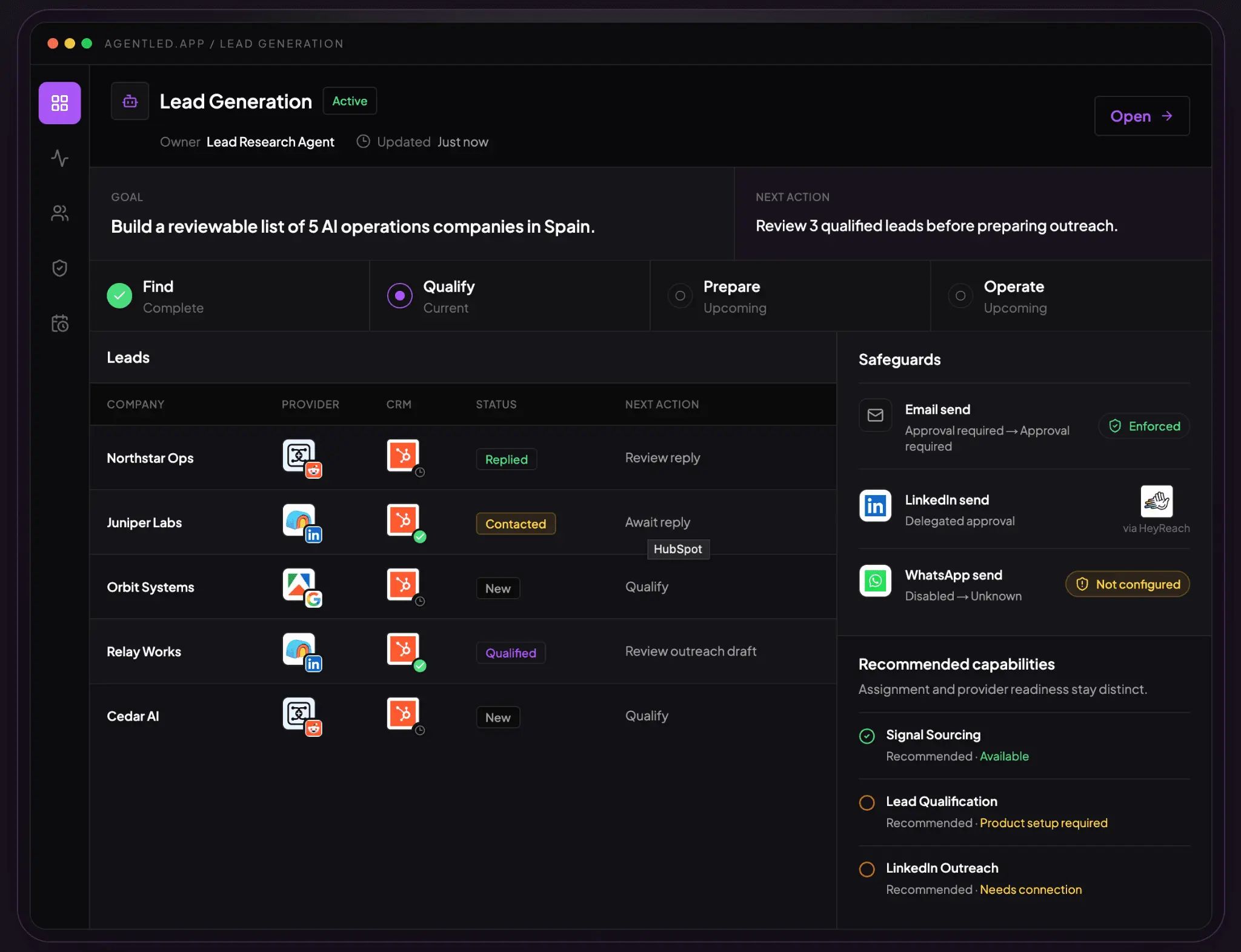Click the Qualified status tag
This screenshot has width=1241, height=952.
[511, 653]
